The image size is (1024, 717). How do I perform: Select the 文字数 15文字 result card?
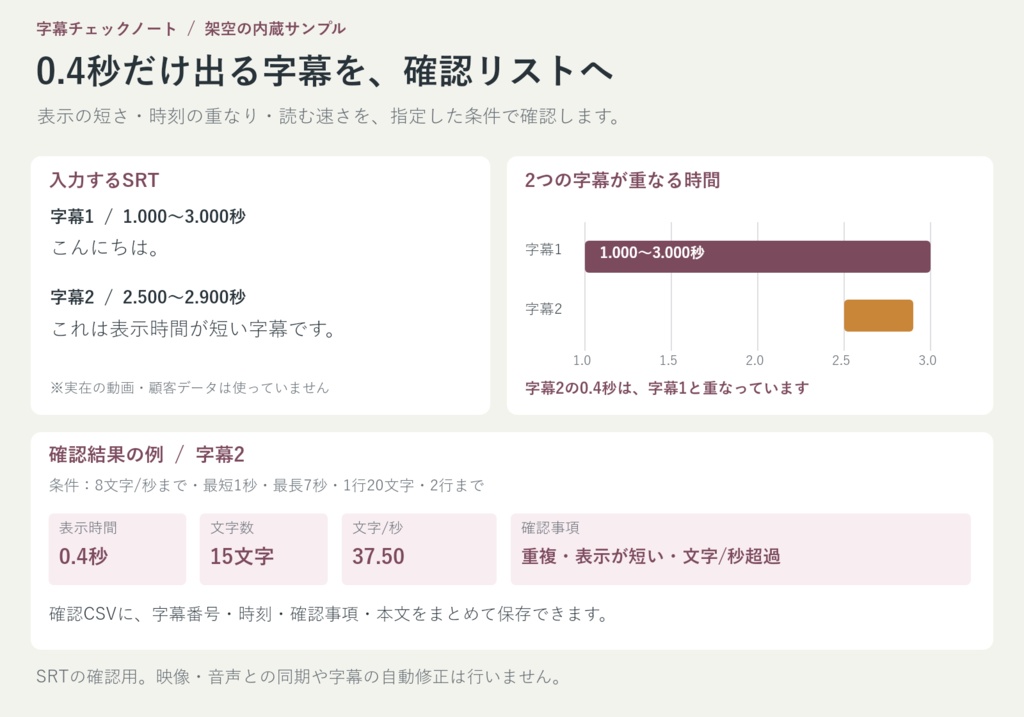[263, 549]
